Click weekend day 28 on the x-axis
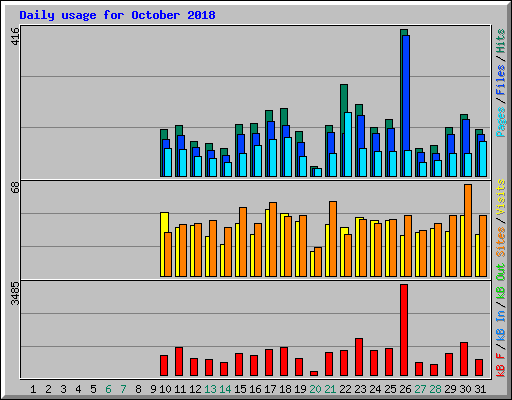Screen dimensions: 512x400 coord(435,389)
